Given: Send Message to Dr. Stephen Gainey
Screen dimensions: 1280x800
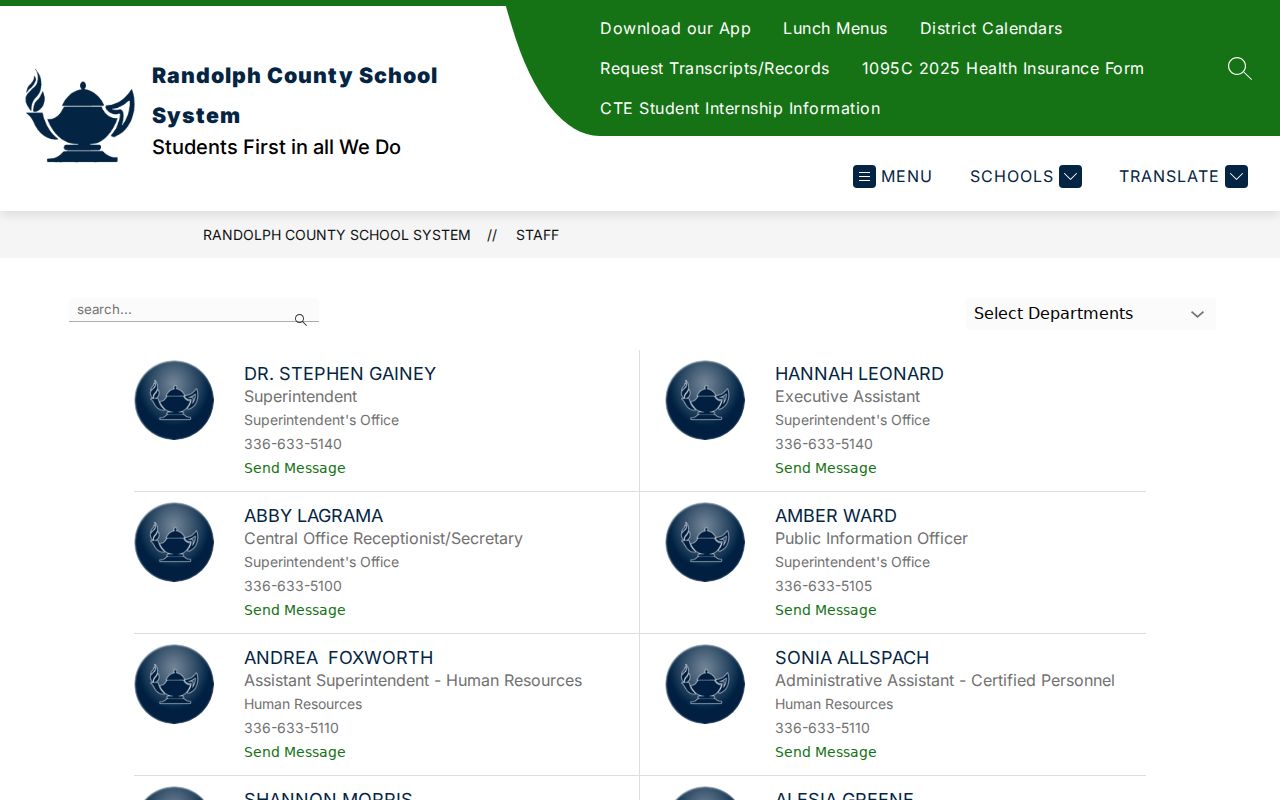Looking at the screenshot, I should coord(295,468).
